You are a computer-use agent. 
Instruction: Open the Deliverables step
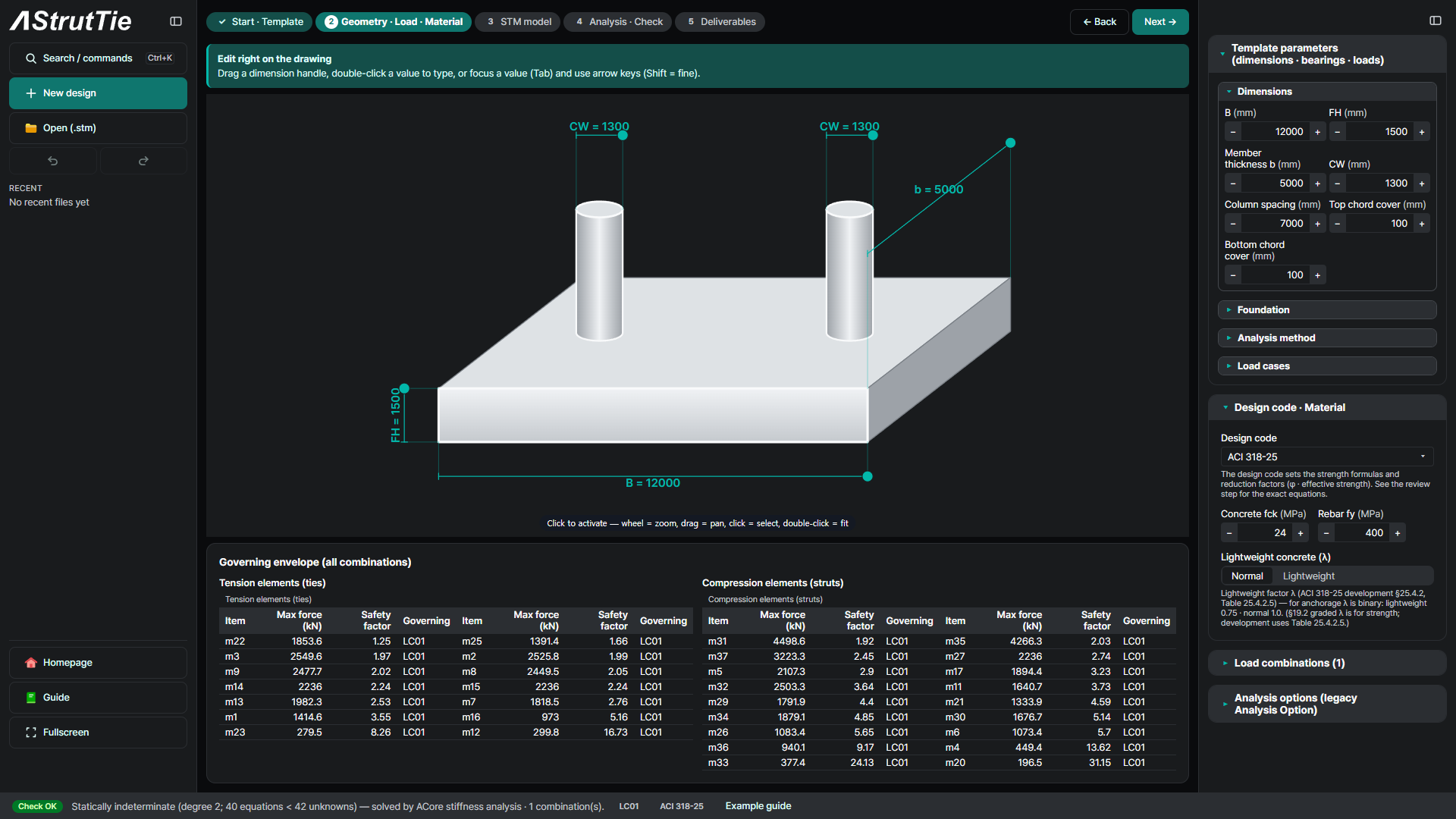click(x=720, y=22)
